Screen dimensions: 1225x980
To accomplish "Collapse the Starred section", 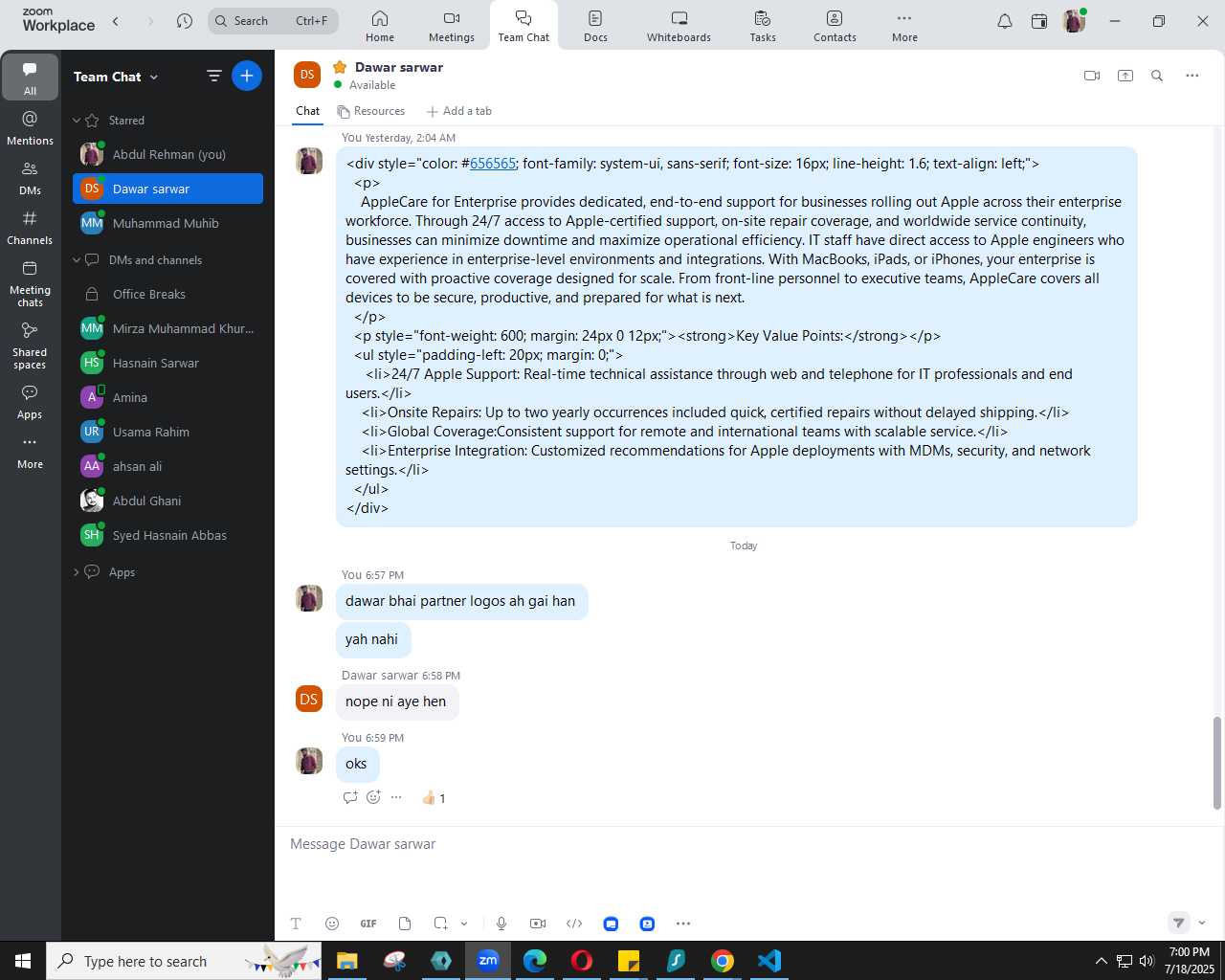I will click(x=77, y=121).
